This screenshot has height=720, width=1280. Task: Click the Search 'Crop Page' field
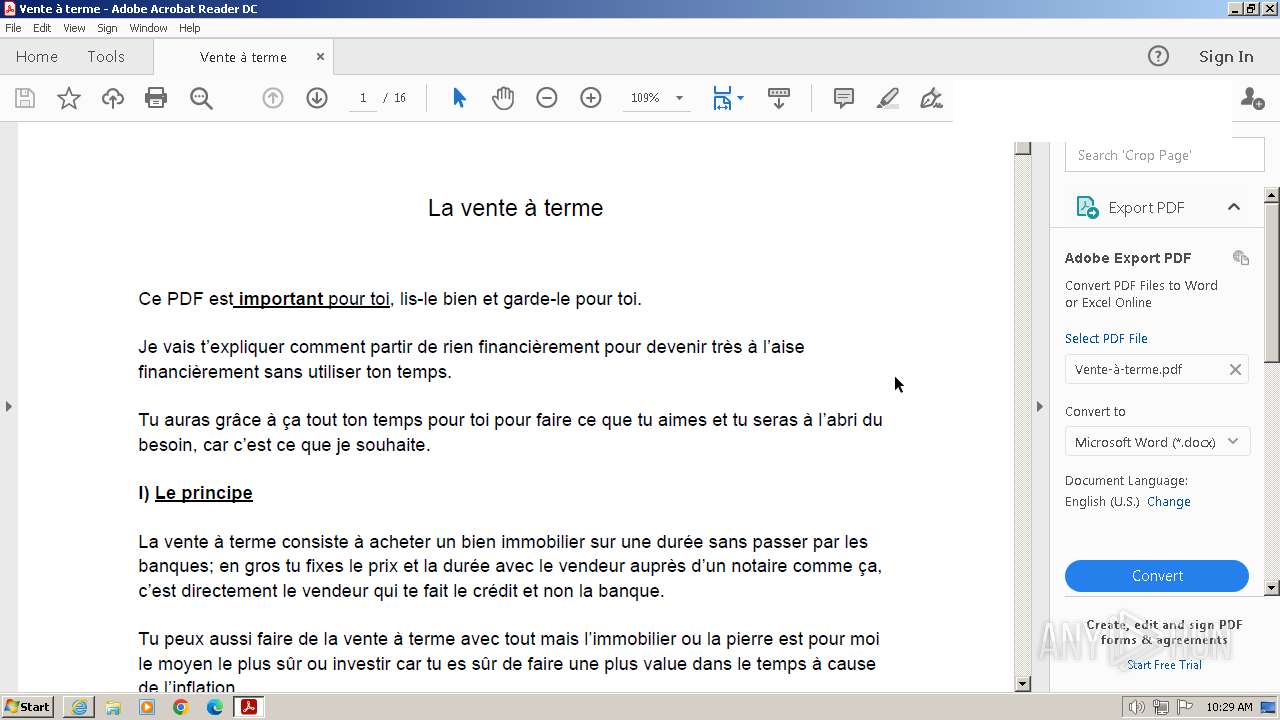tap(1165, 155)
